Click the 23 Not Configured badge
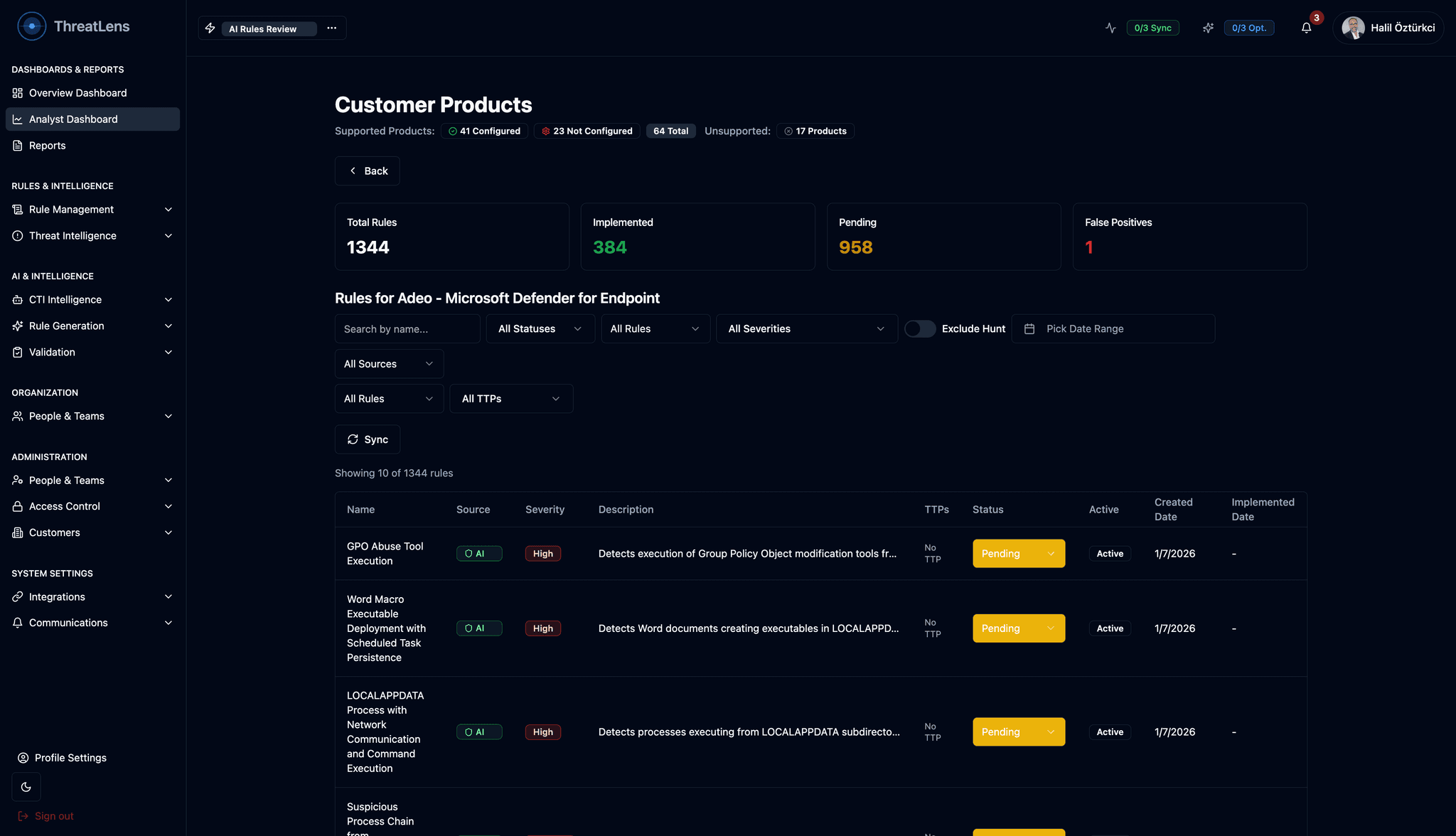Viewport: 1456px width, 836px height. pyautogui.click(x=587, y=132)
